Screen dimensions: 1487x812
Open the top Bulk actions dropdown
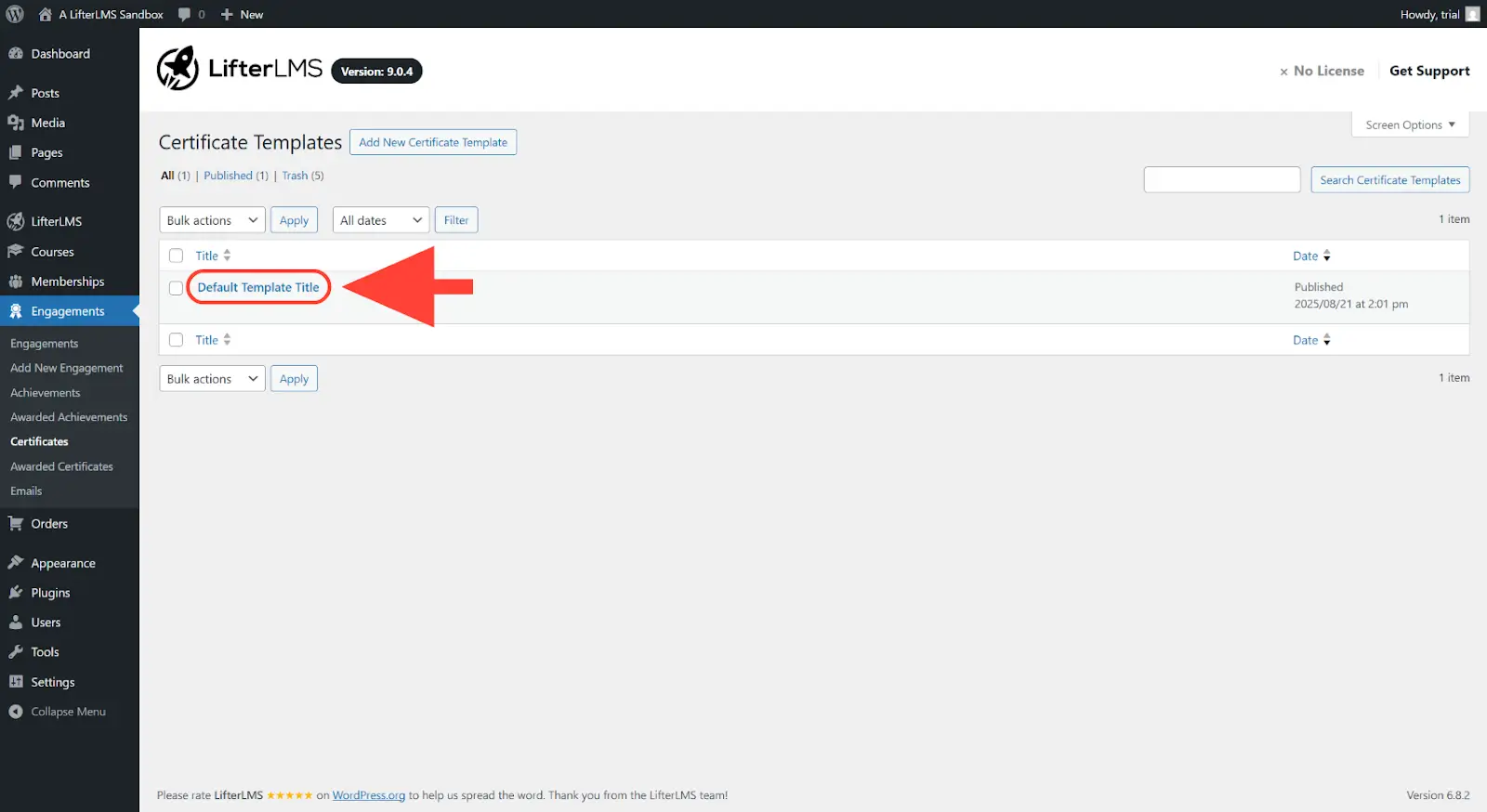(x=212, y=220)
